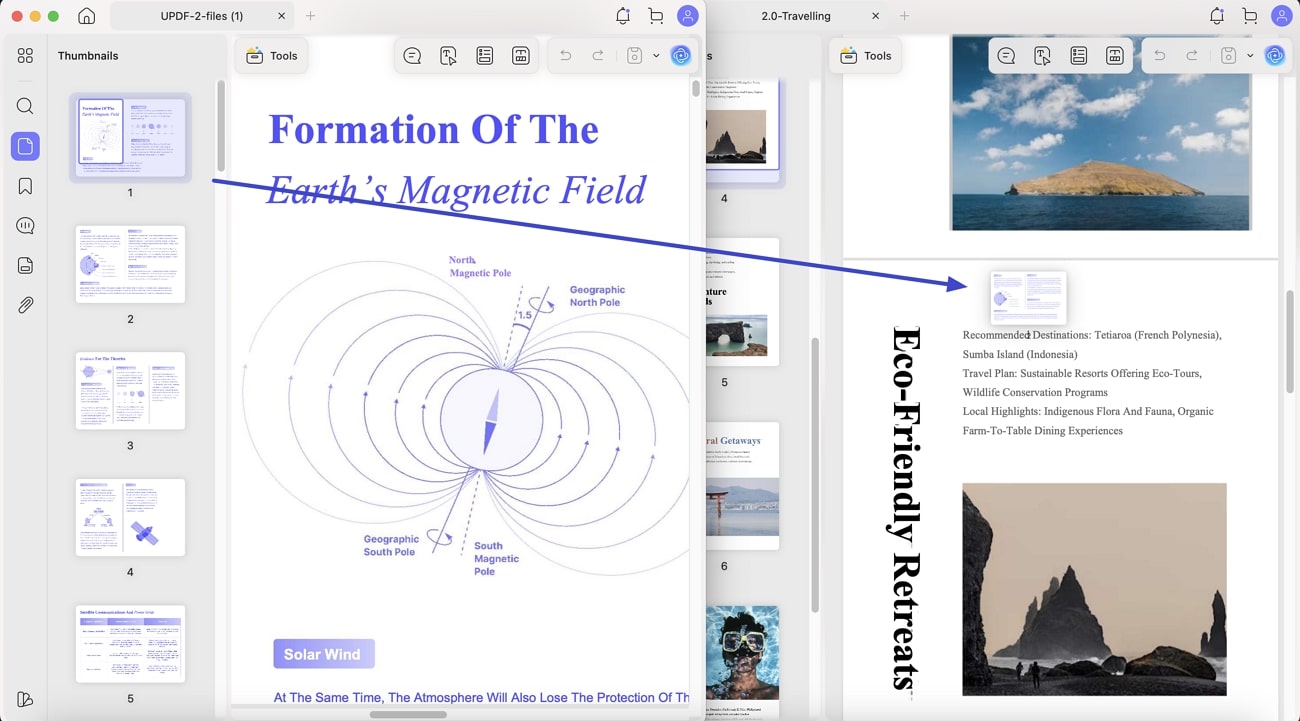Expand save options arrow in the UPDF-2-files window
This screenshot has height=721, width=1300.
click(x=656, y=56)
